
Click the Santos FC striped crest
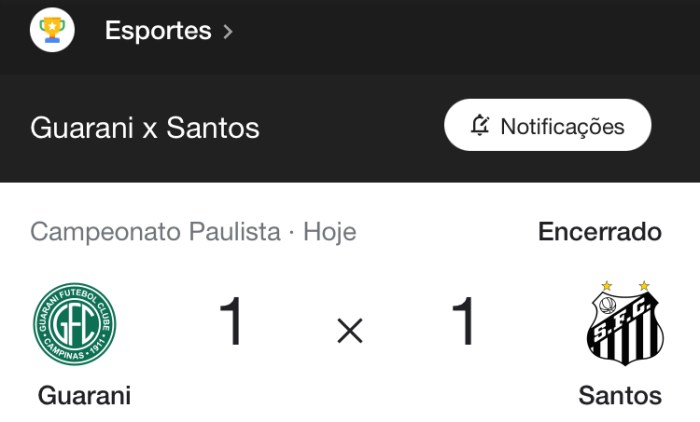pos(624,328)
